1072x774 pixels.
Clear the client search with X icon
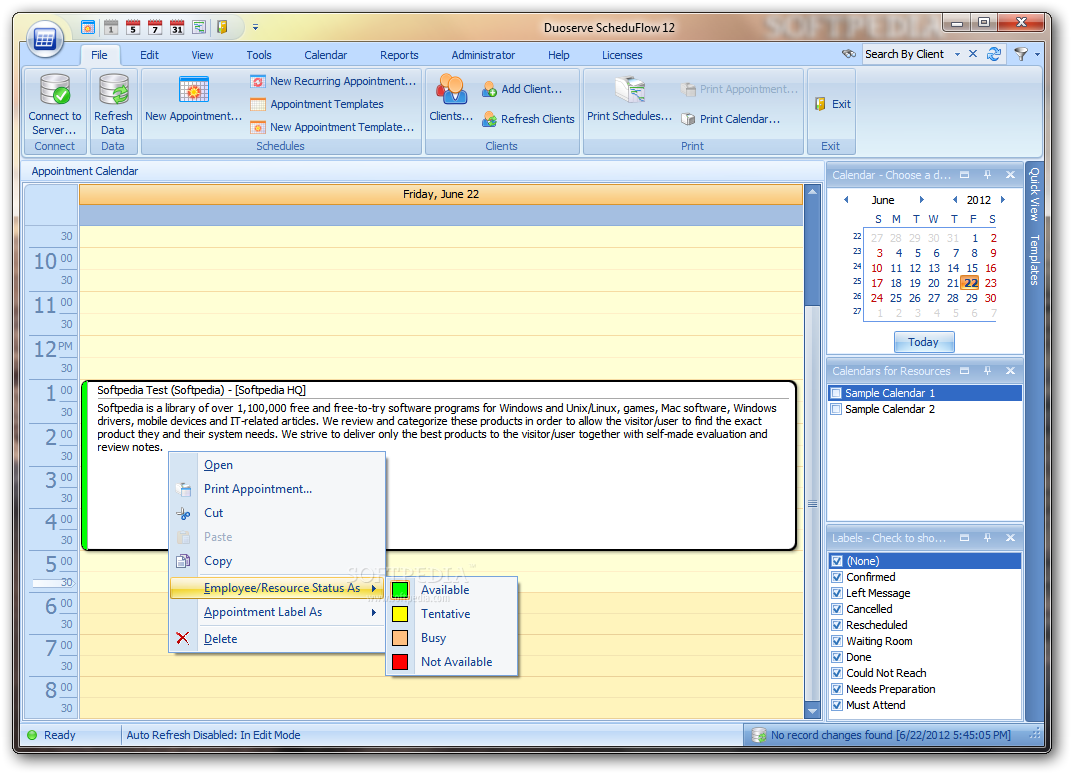coord(973,54)
